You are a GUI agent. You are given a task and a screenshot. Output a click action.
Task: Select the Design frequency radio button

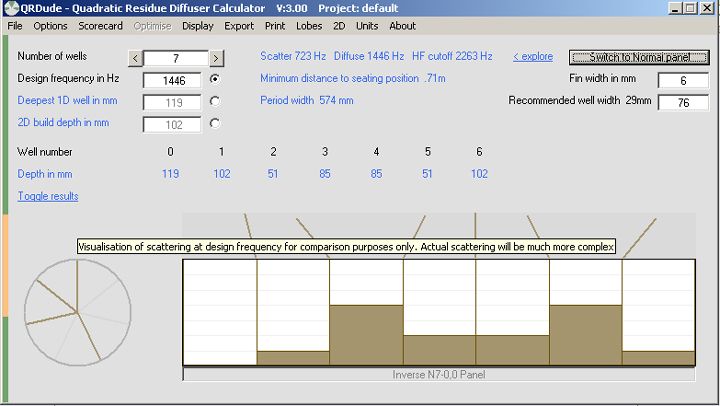point(214,79)
